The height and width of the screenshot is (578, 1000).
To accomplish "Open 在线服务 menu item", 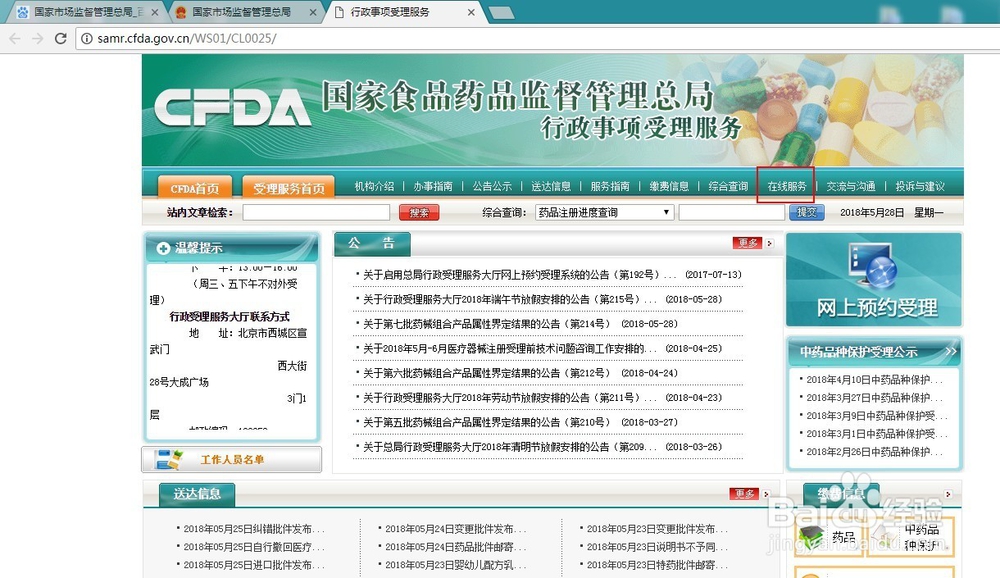I will pyautogui.click(x=786, y=186).
